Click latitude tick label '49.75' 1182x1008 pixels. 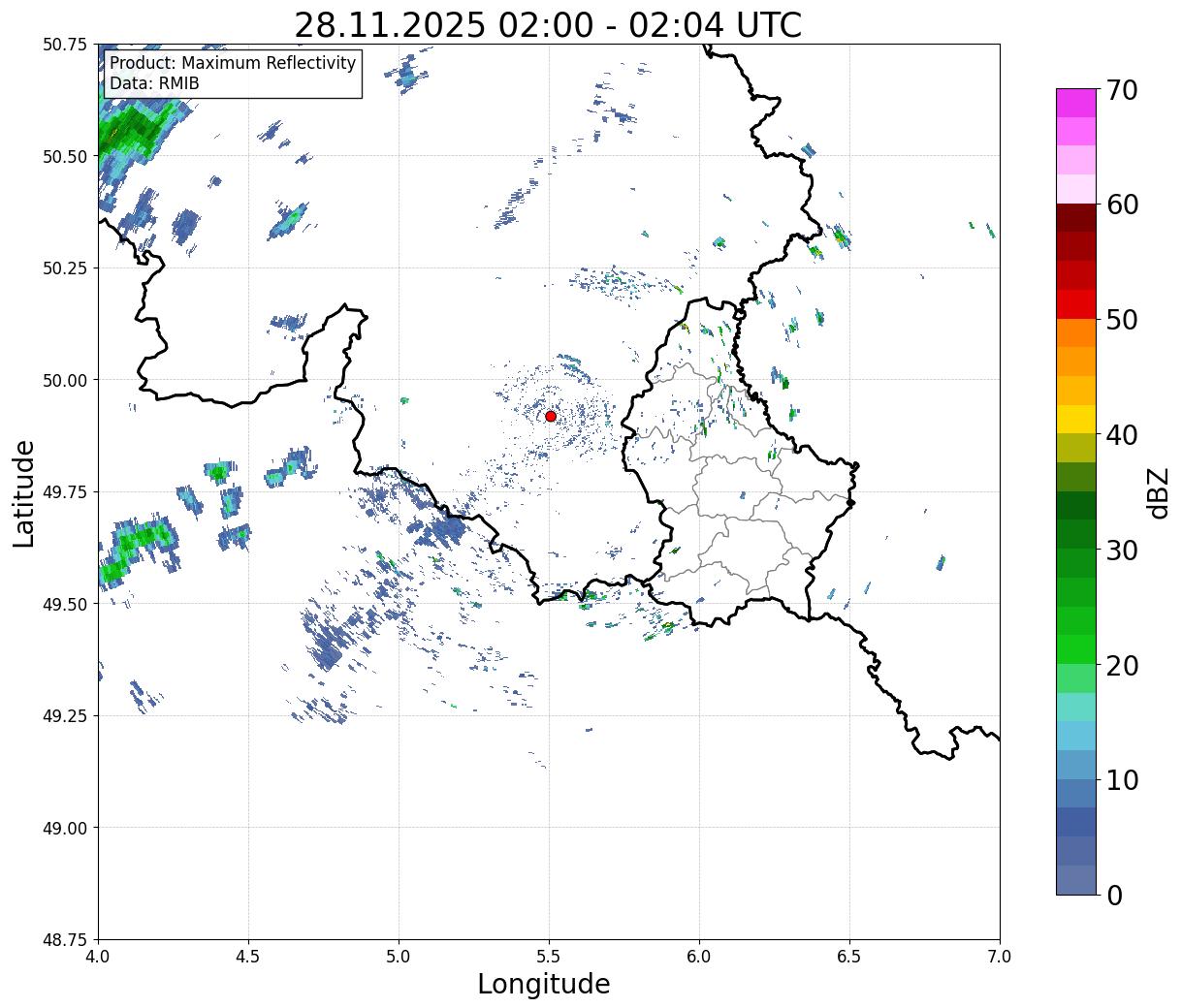pyautogui.click(x=65, y=492)
